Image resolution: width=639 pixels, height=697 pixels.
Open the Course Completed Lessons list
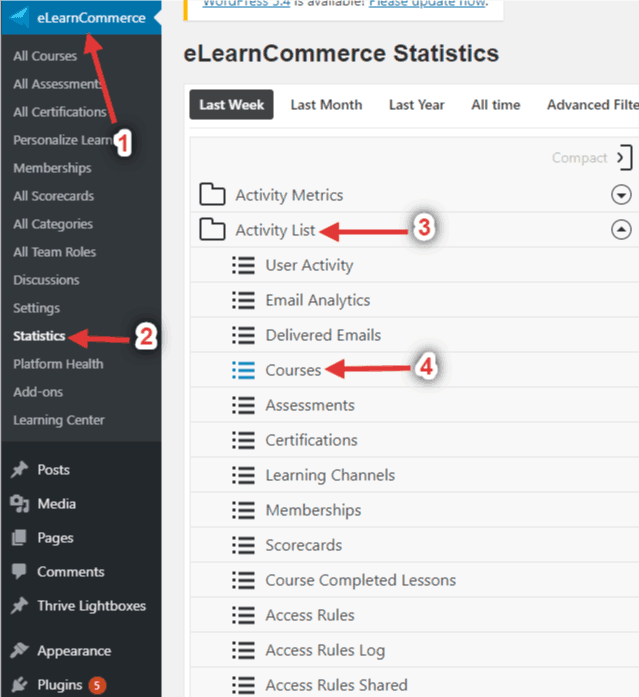(x=361, y=580)
